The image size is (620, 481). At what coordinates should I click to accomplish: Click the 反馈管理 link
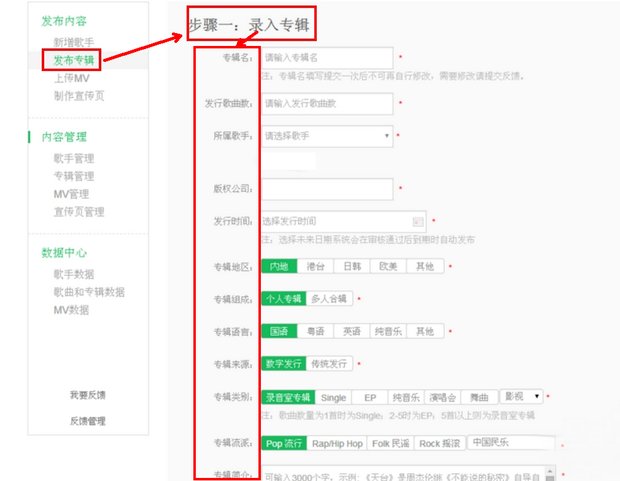(88, 421)
